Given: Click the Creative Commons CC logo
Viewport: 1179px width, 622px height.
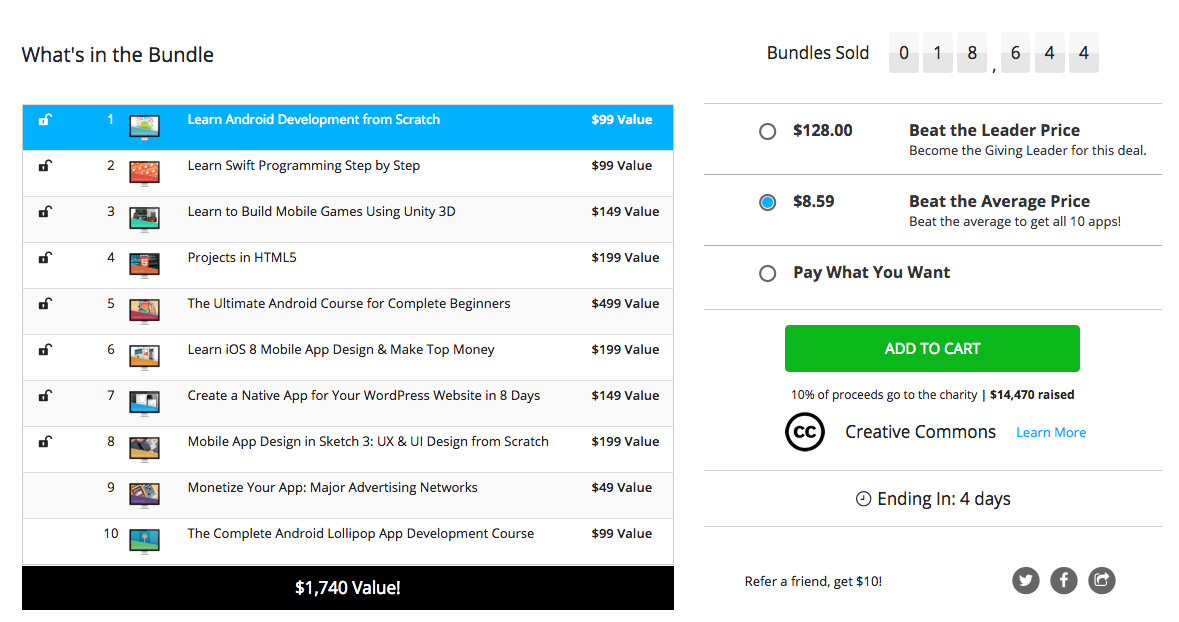Looking at the screenshot, I should 805,432.
